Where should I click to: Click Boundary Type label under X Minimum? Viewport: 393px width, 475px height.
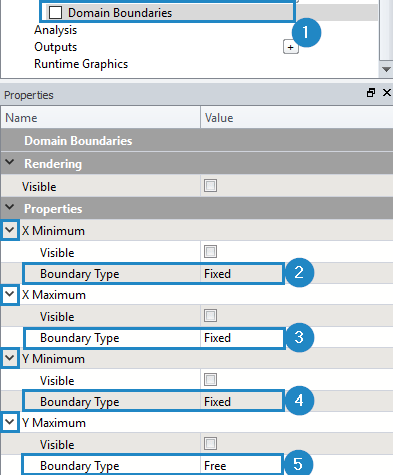pyautogui.click(x=80, y=274)
